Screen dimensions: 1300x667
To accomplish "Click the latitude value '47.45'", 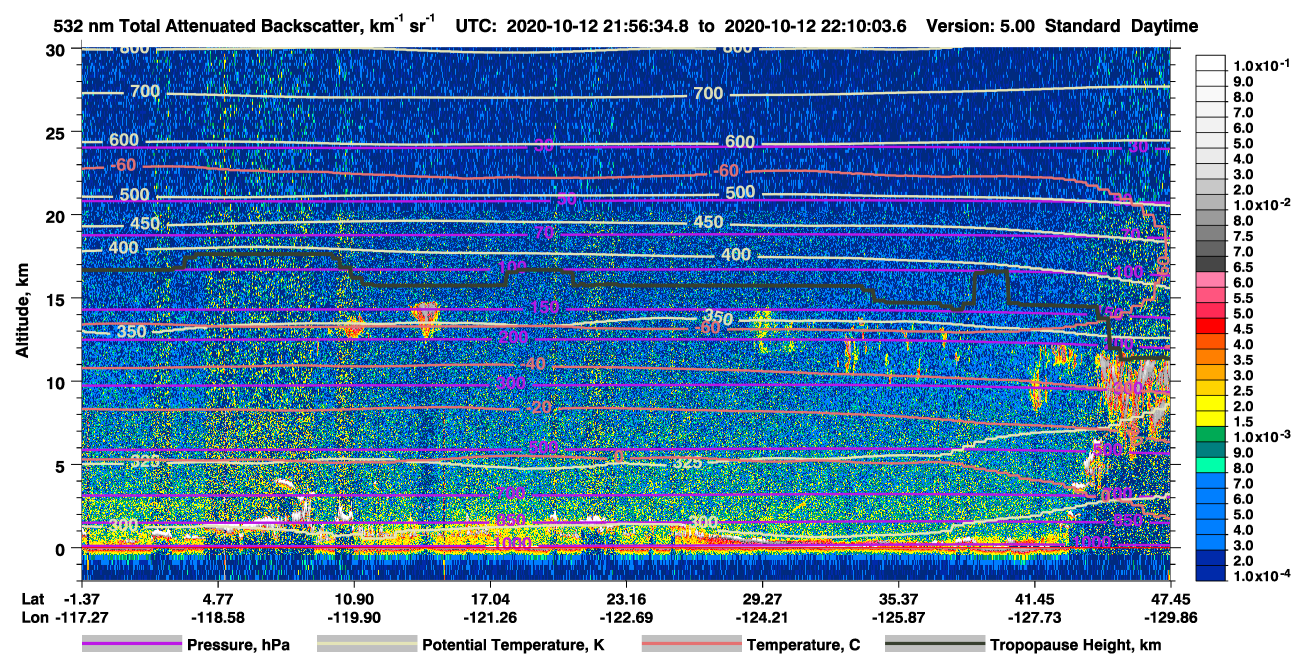I will point(1170,598).
